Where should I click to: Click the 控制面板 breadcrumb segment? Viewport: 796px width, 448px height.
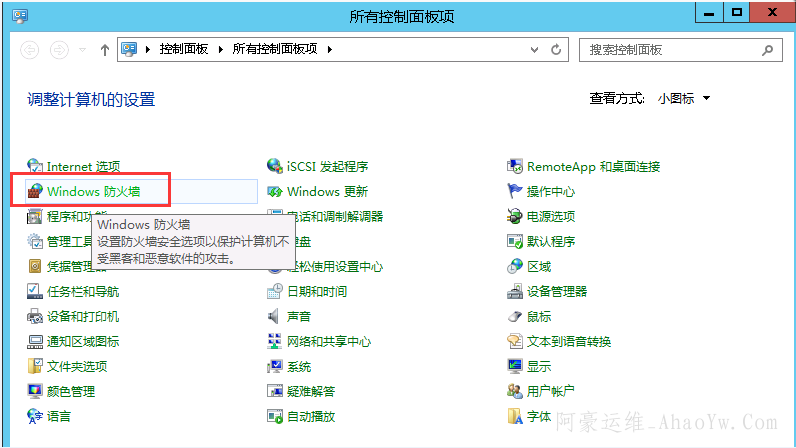pyautogui.click(x=184, y=49)
